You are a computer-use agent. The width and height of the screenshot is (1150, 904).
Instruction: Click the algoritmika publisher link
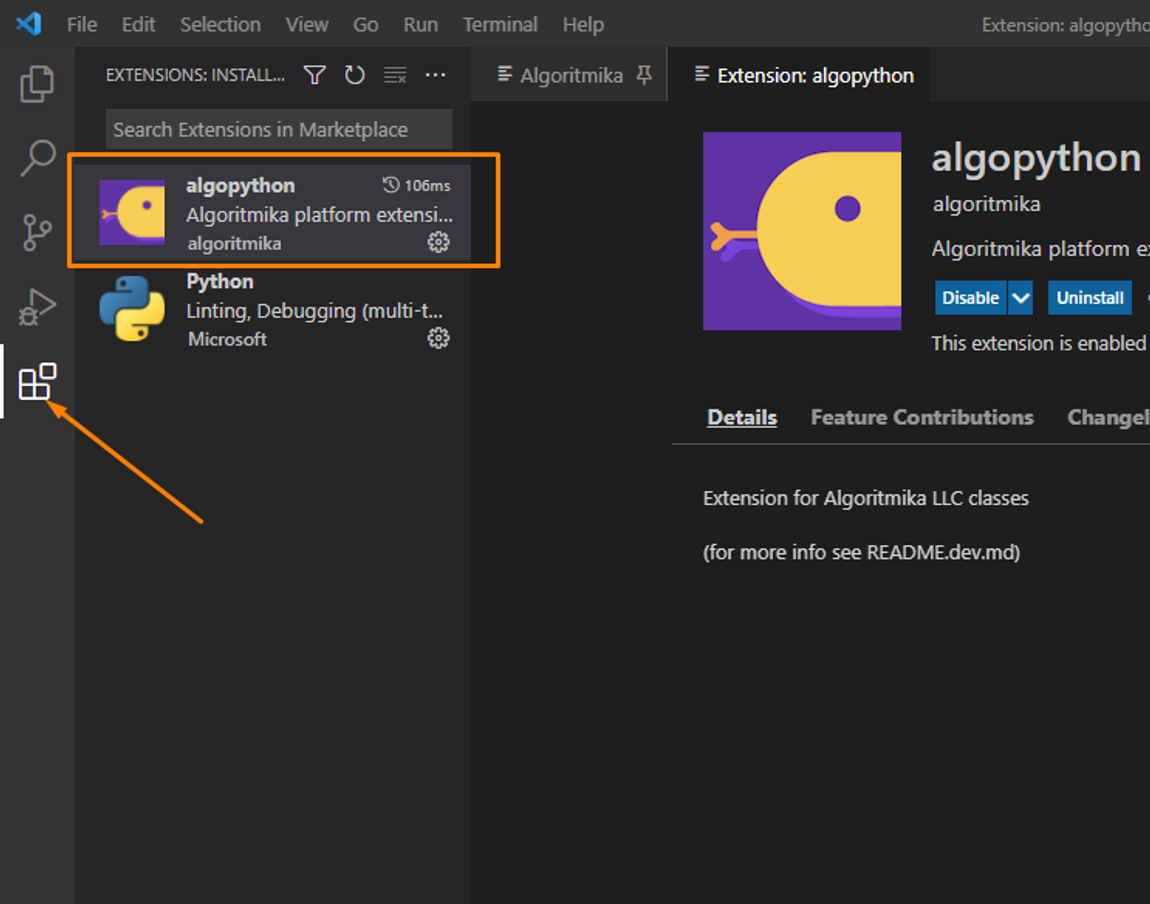tap(986, 204)
